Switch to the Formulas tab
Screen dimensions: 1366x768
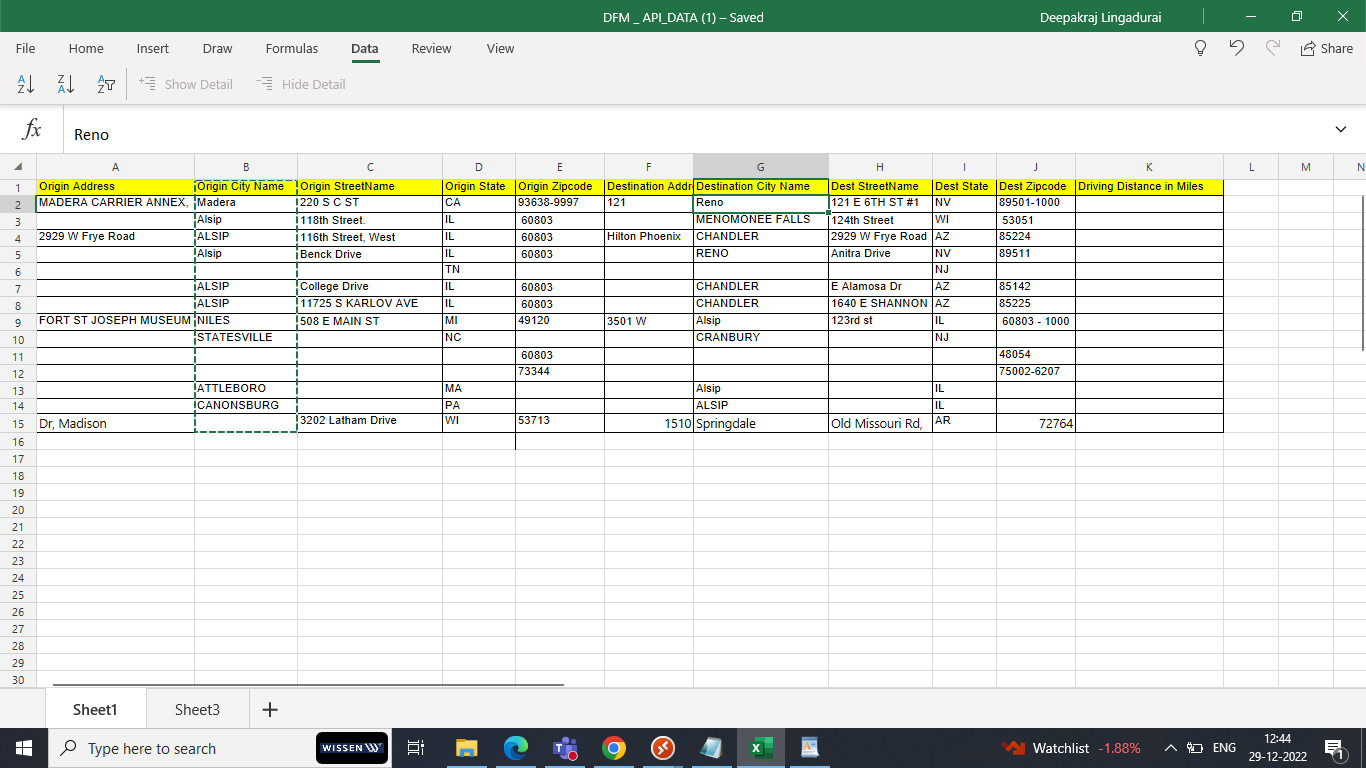tap(292, 48)
